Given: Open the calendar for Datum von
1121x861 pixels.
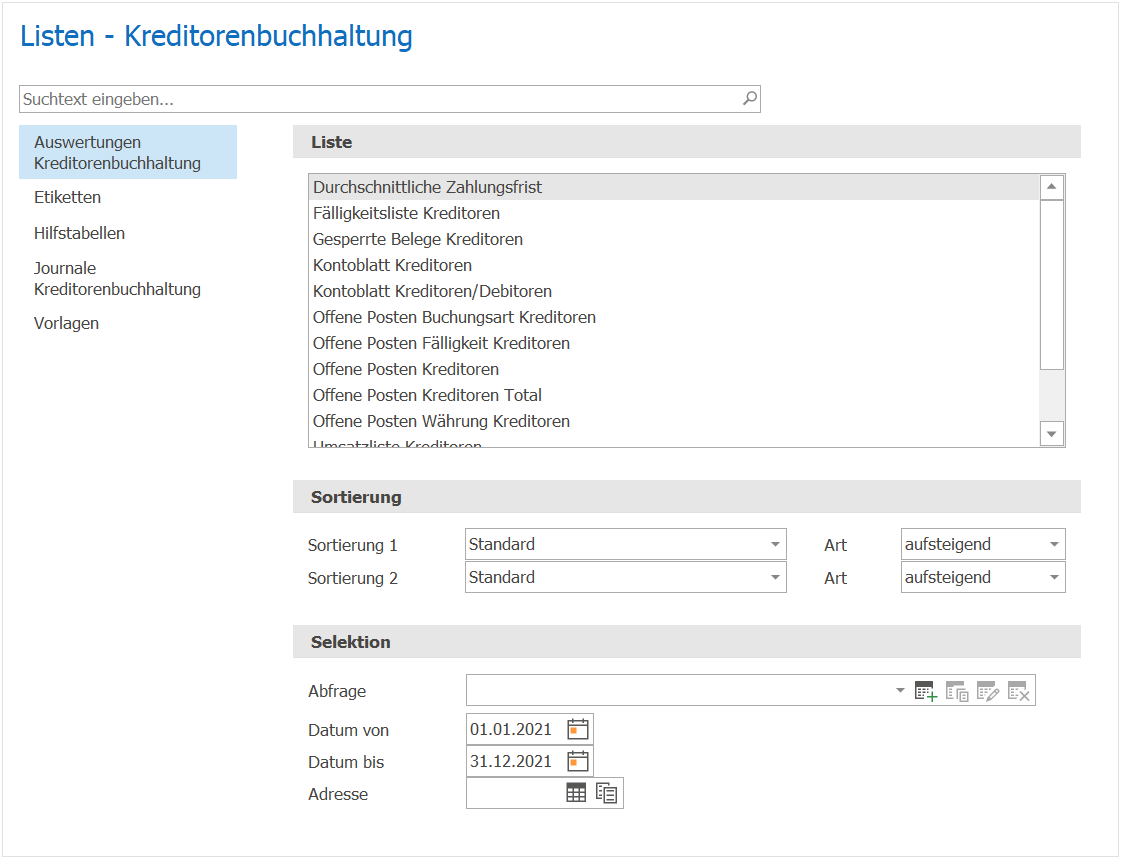Looking at the screenshot, I should (578, 729).
